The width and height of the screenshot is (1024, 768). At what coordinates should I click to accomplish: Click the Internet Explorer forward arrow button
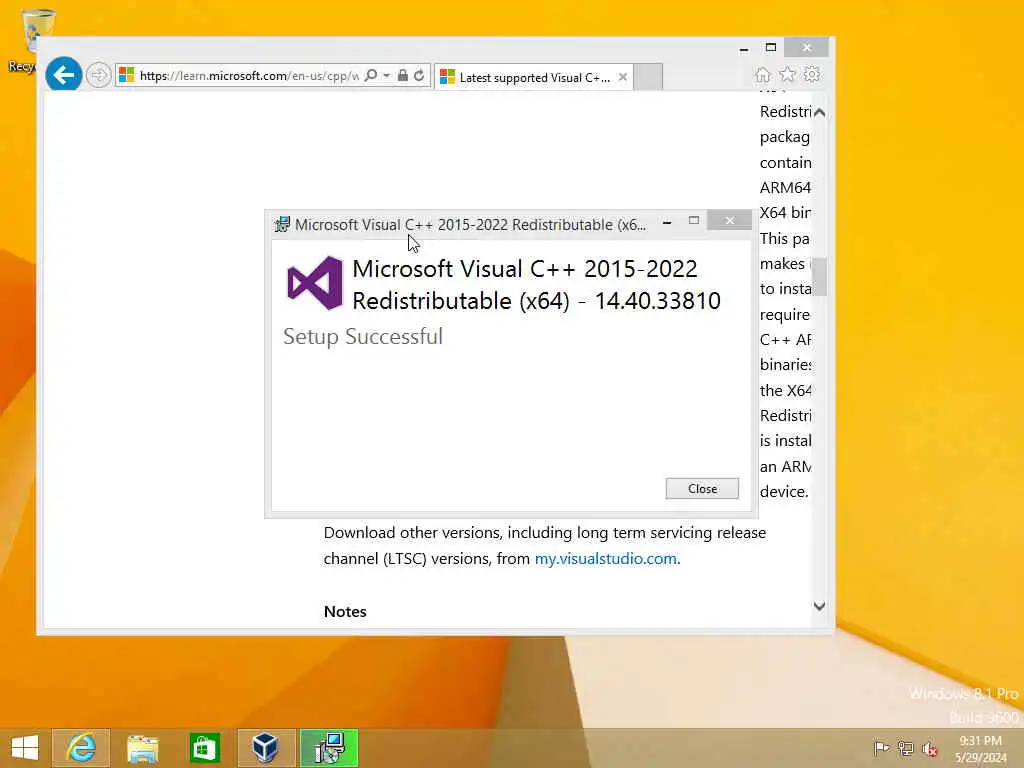coord(99,75)
